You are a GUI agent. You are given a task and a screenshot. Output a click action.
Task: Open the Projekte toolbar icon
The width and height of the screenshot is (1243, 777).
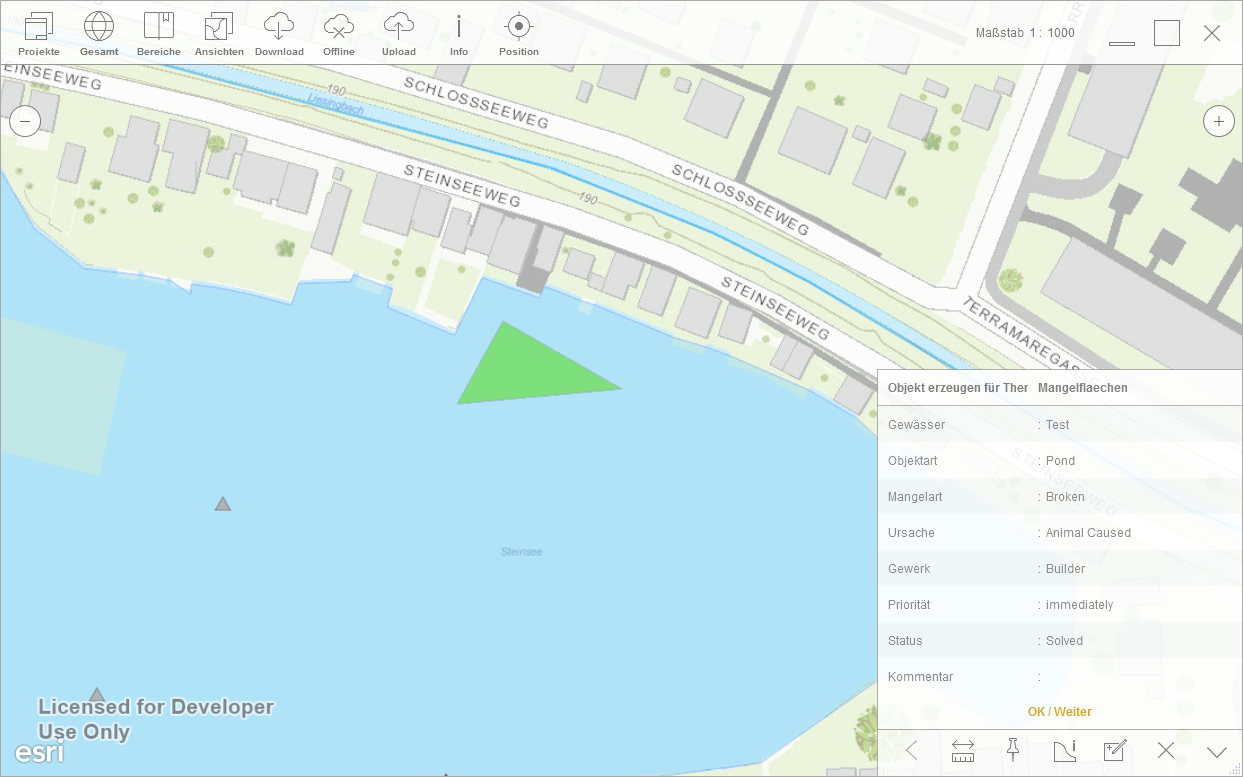point(39,34)
